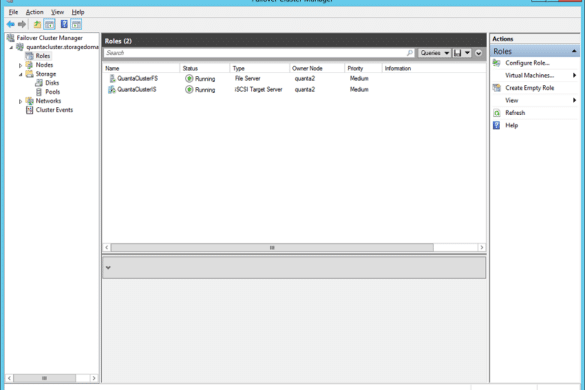Select the QuantaClusterIS role row
The image size is (585, 390).
coord(294,90)
